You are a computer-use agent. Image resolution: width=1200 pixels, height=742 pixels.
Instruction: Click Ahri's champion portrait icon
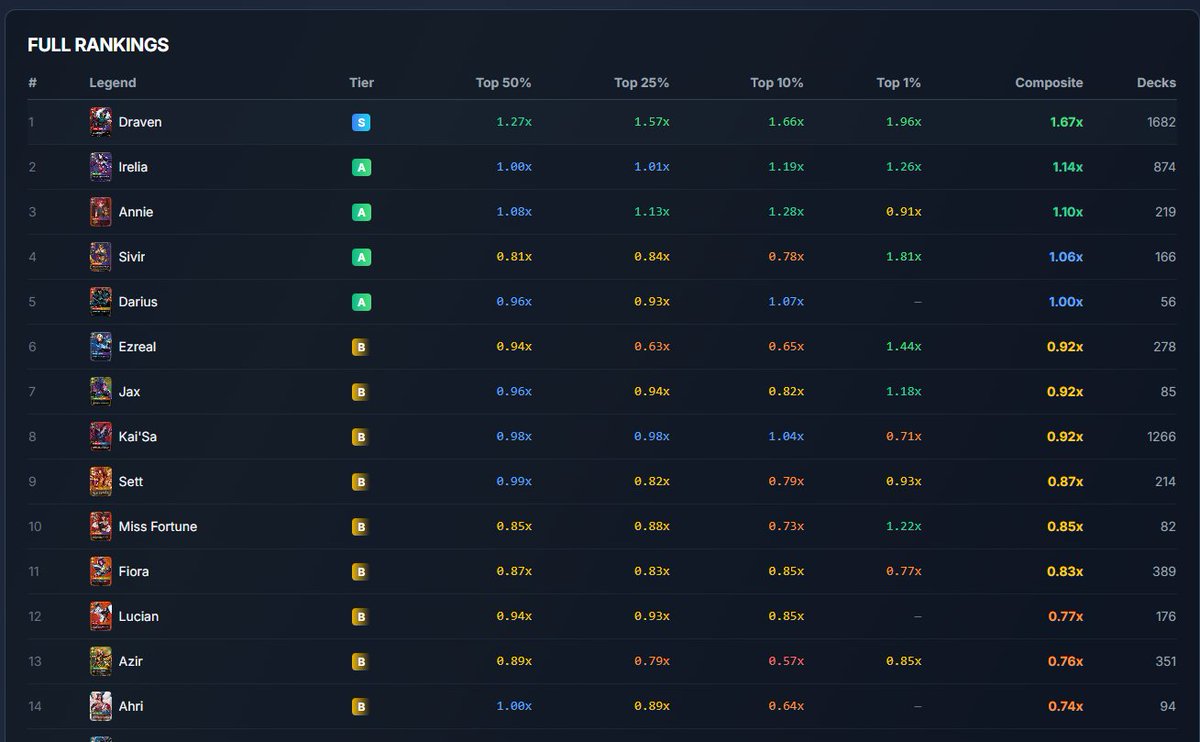coord(100,707)
